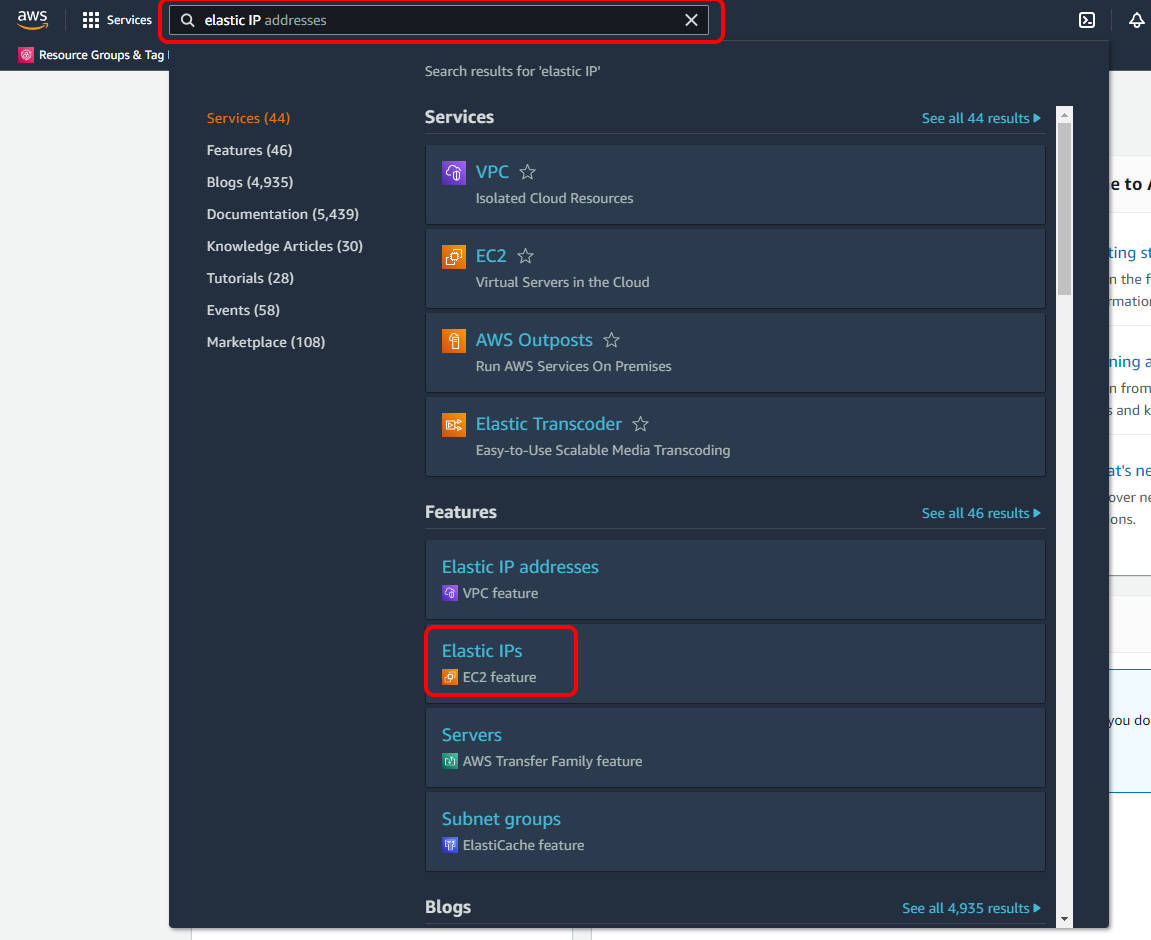Open the CloudShell terminal icon
Screen dimensions: 1151x940
tap(1087, 21)
